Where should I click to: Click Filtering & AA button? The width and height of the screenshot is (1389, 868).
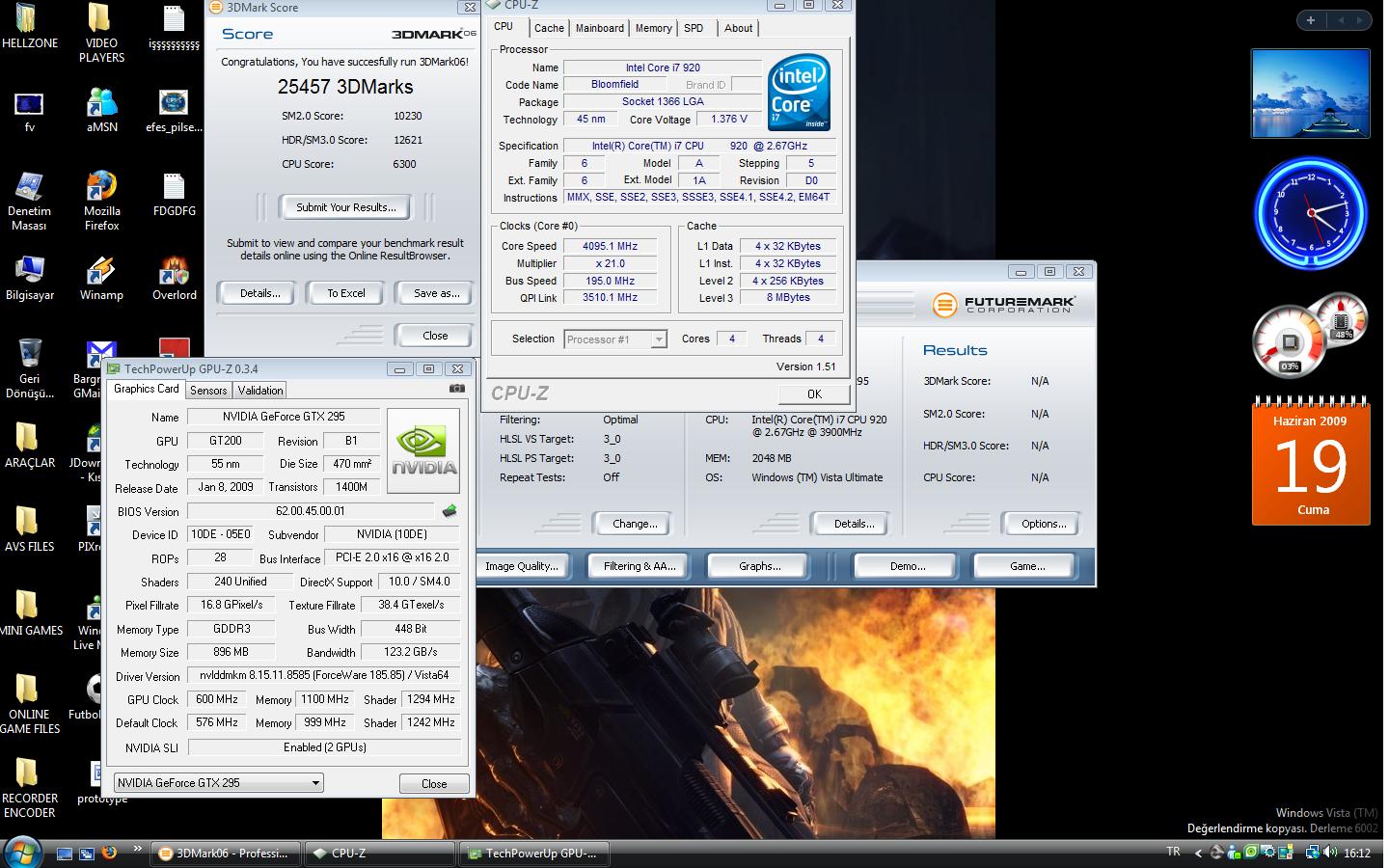[x=640, y=566]
